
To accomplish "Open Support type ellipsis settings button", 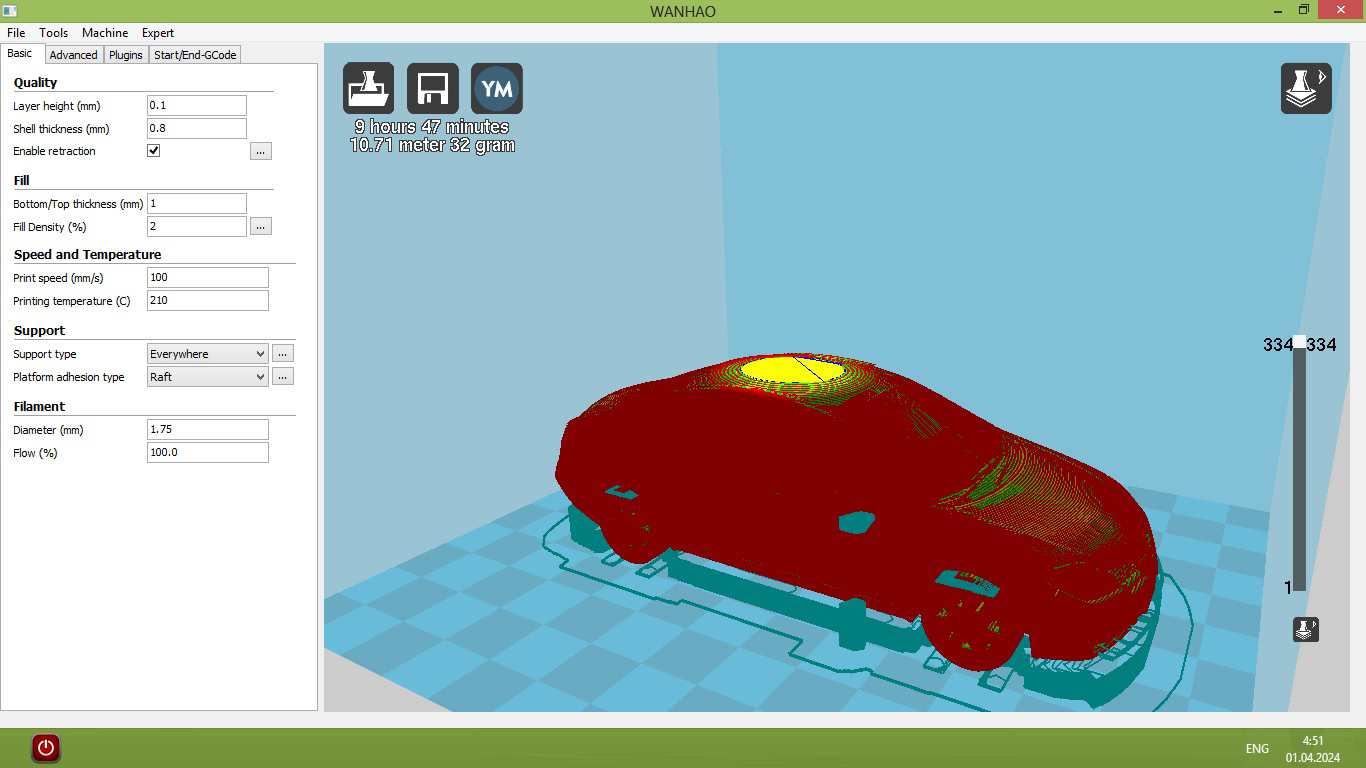I will (283, 354).
